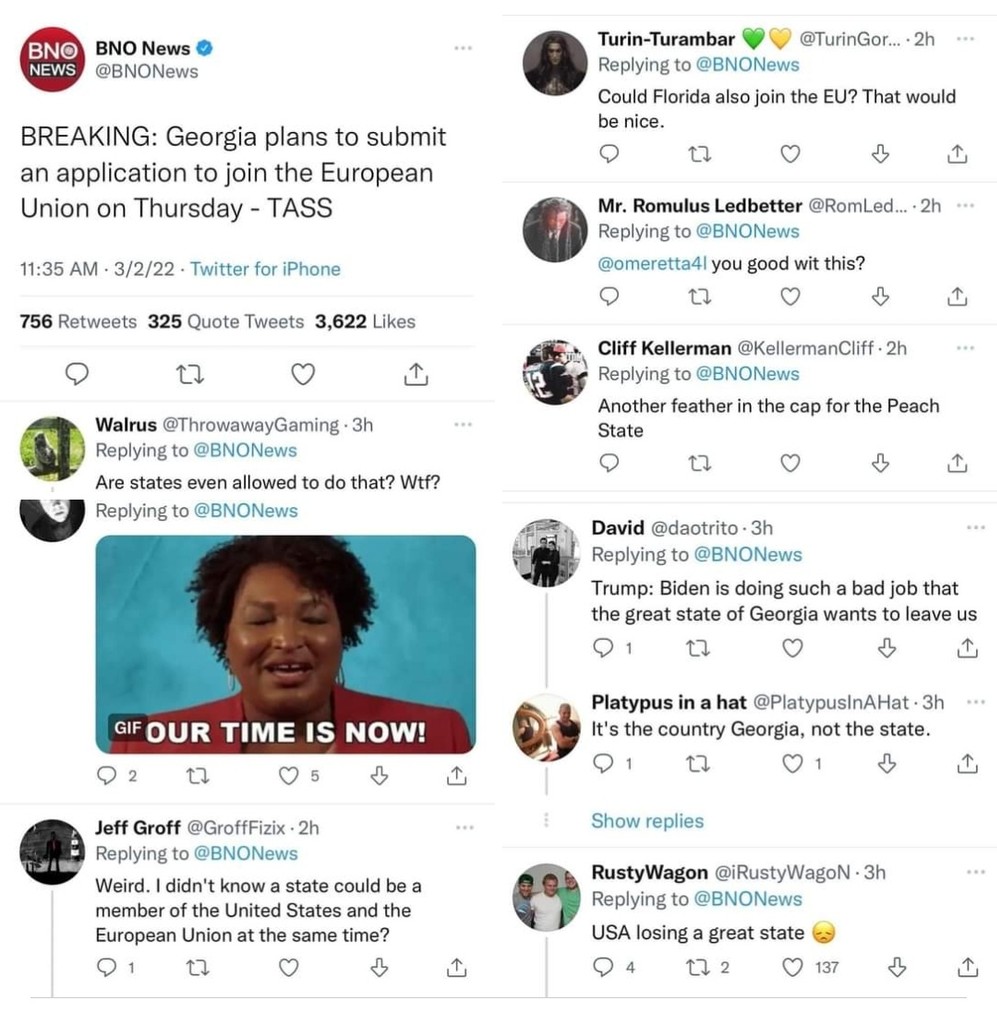
Task: Retweet Platypus in a hat's reply
Action: click(x=698, y=763)
